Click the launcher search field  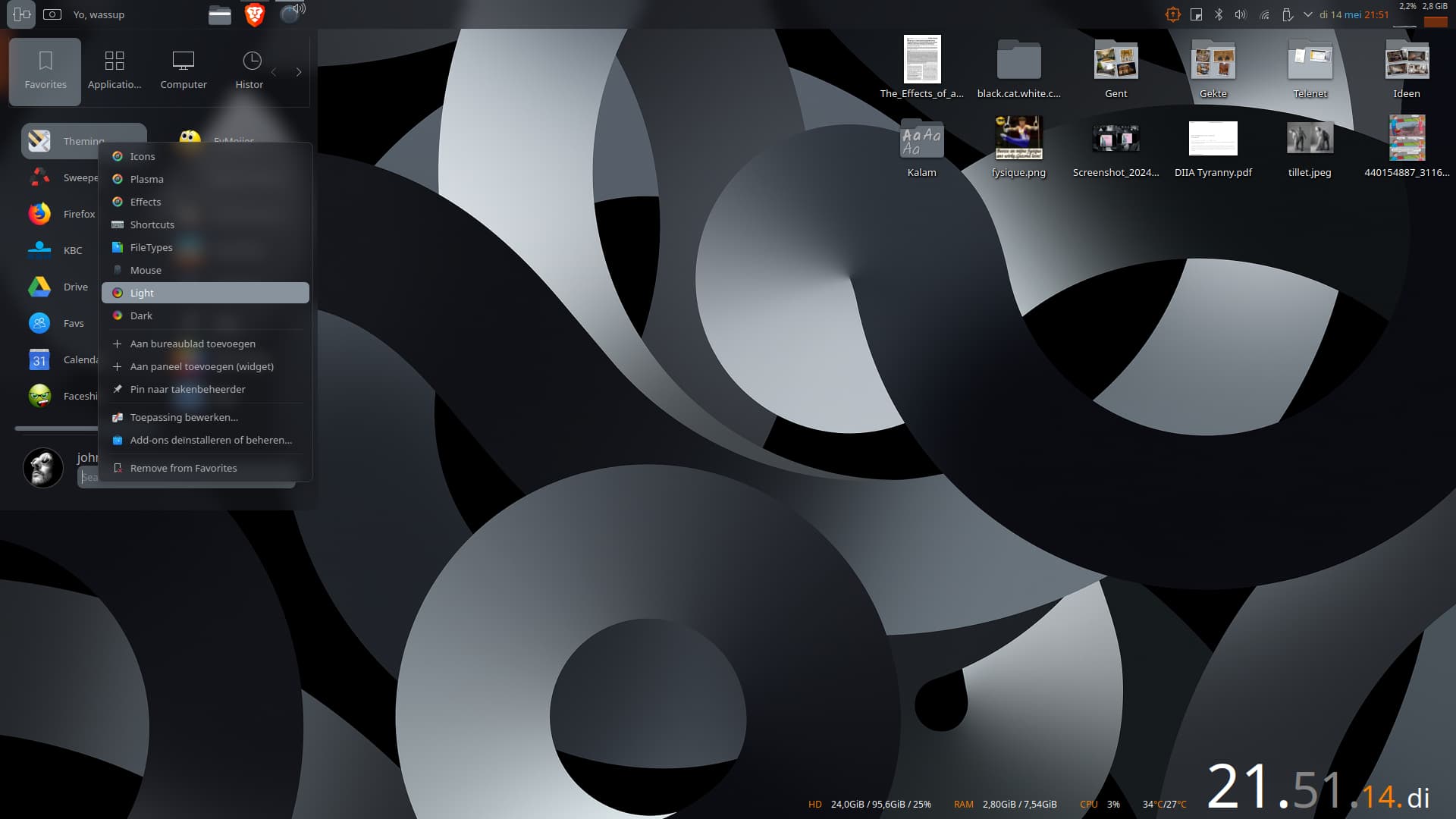[186, 477]
